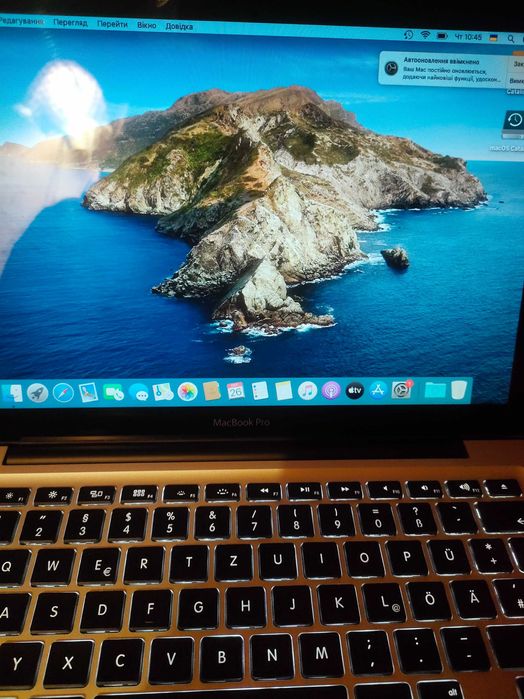Open System Preferences gear with badge
This screenshot has width=524, height=699.
click(402, 390)
